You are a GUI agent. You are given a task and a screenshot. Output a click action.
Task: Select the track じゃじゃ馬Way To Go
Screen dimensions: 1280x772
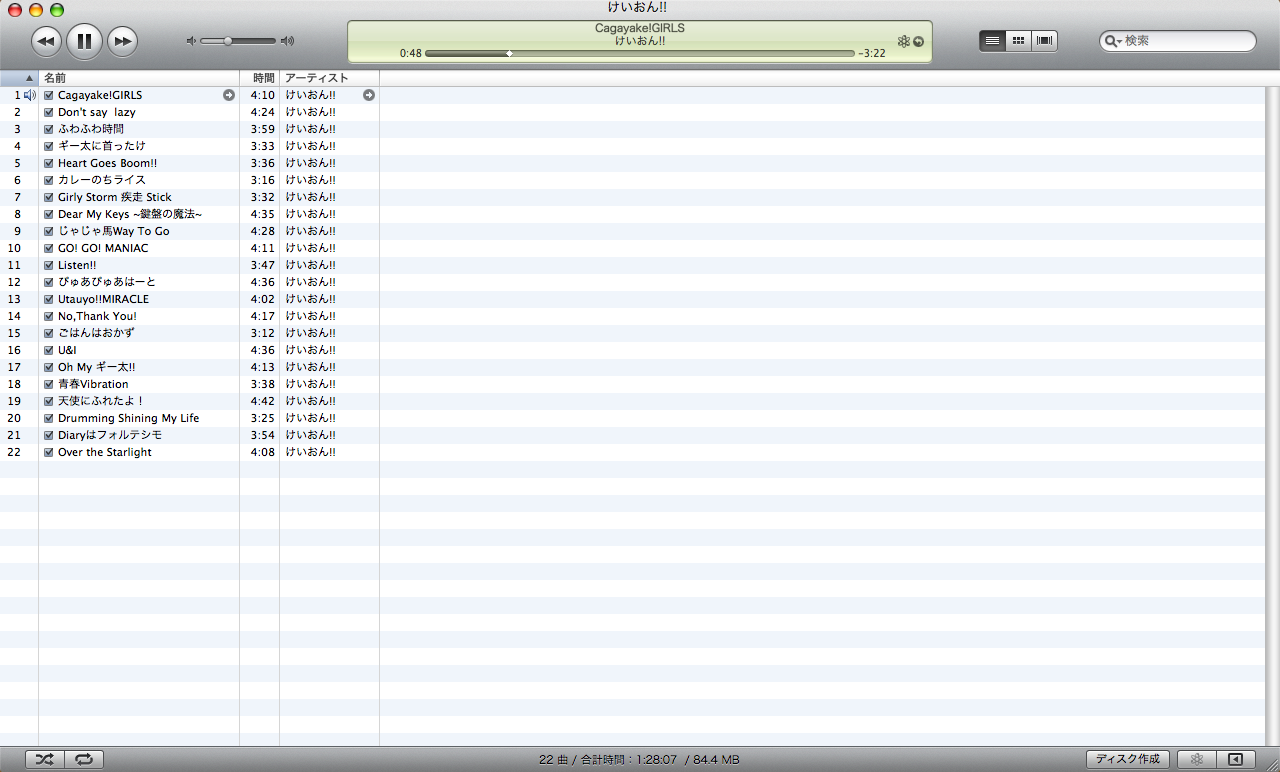(x=114, y=231)
